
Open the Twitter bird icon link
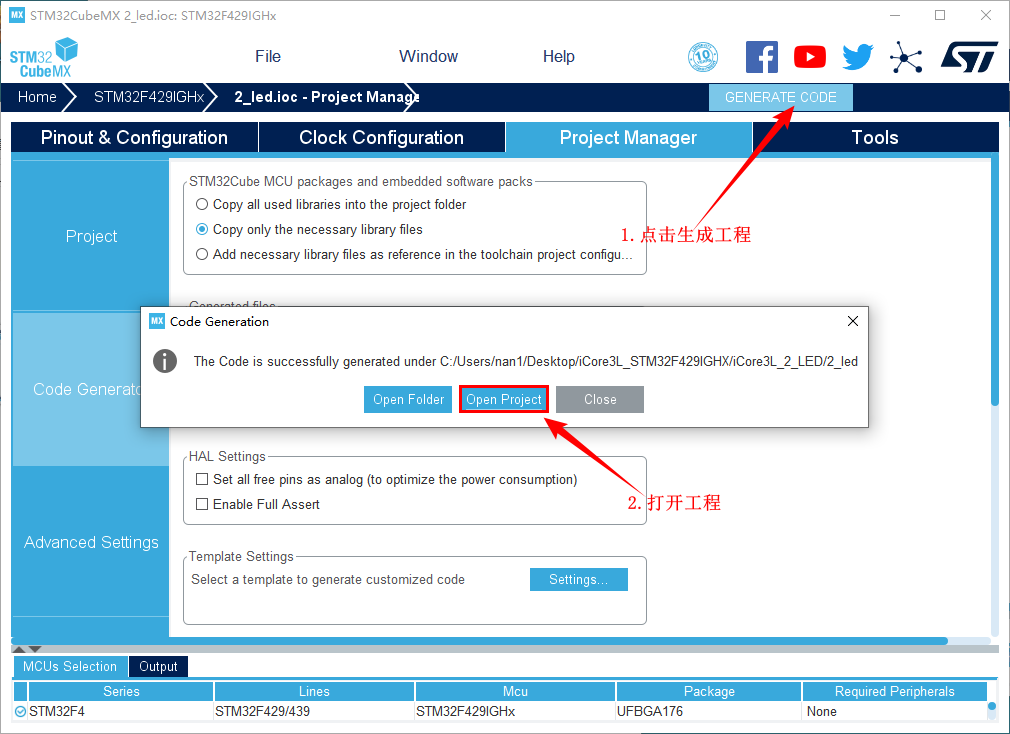pyautogui.click(x=857, y=57)
